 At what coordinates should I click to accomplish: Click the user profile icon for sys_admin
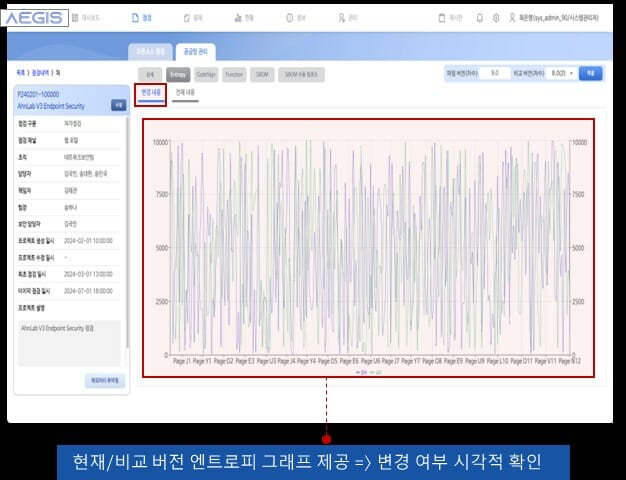point(512,18)
